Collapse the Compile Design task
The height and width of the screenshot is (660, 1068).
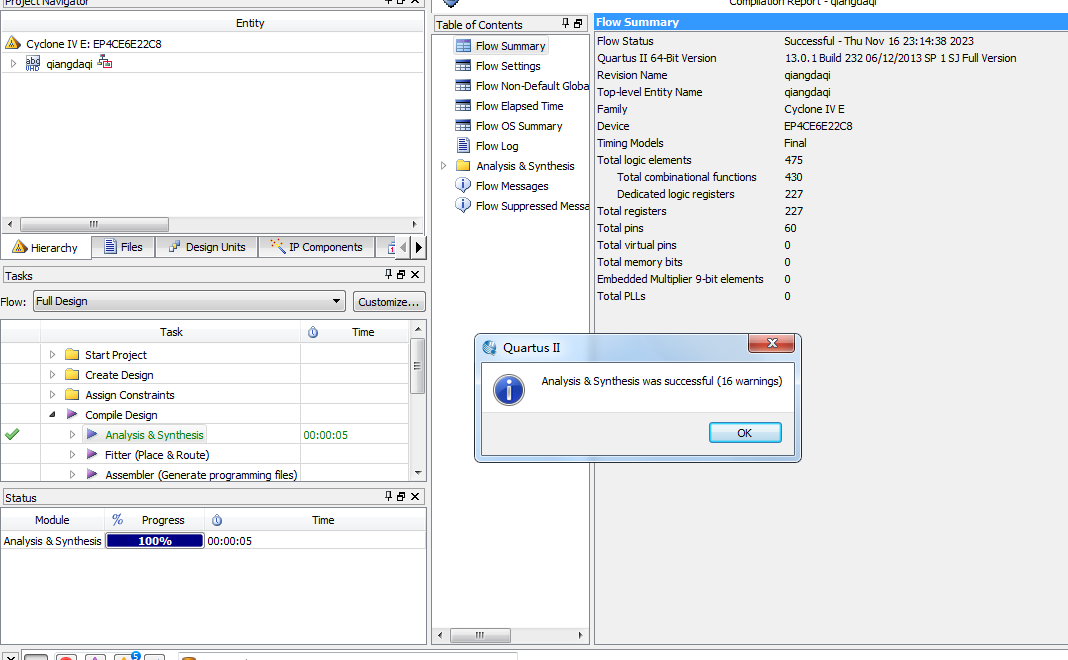point(52,414)
